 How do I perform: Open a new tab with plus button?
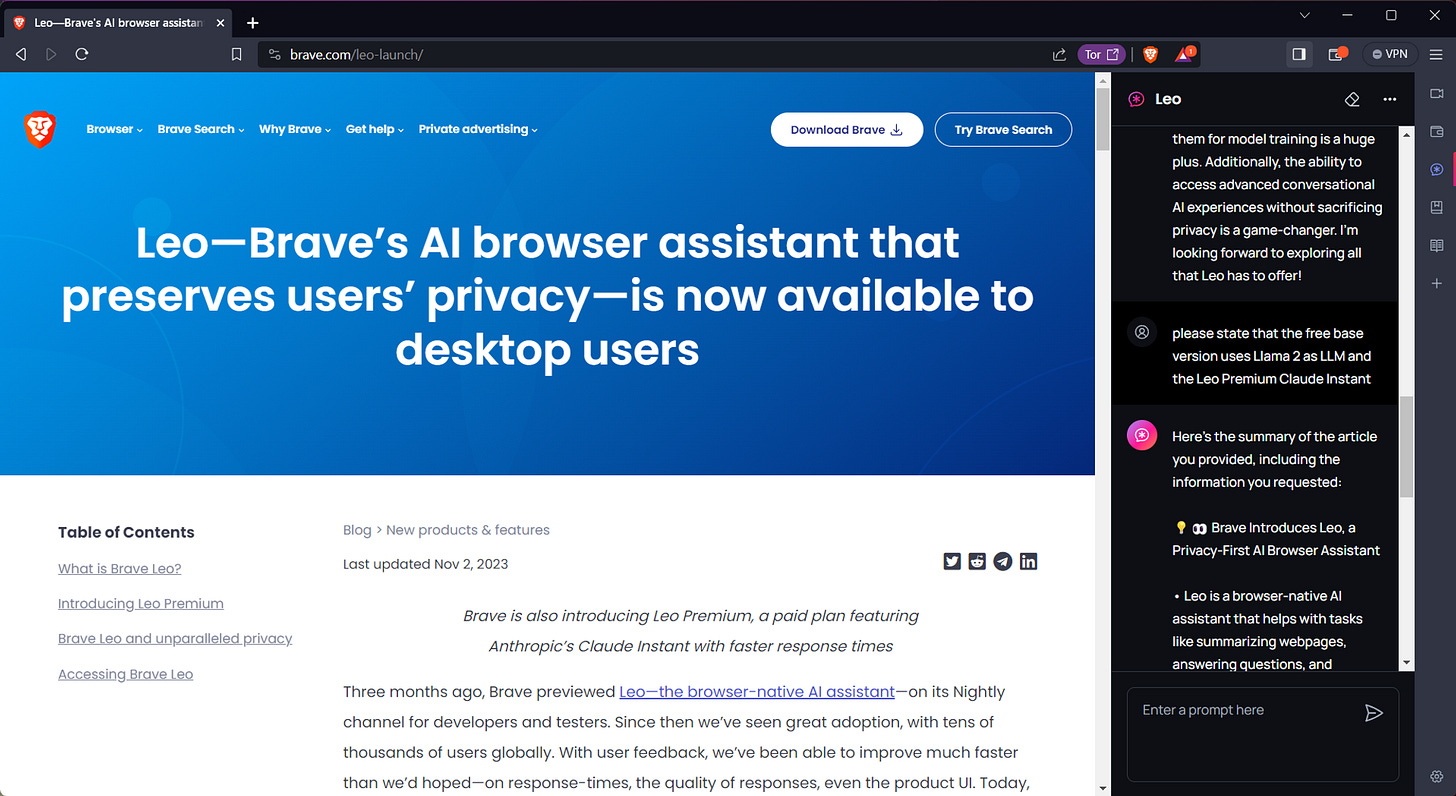click(x=252, y=22)
